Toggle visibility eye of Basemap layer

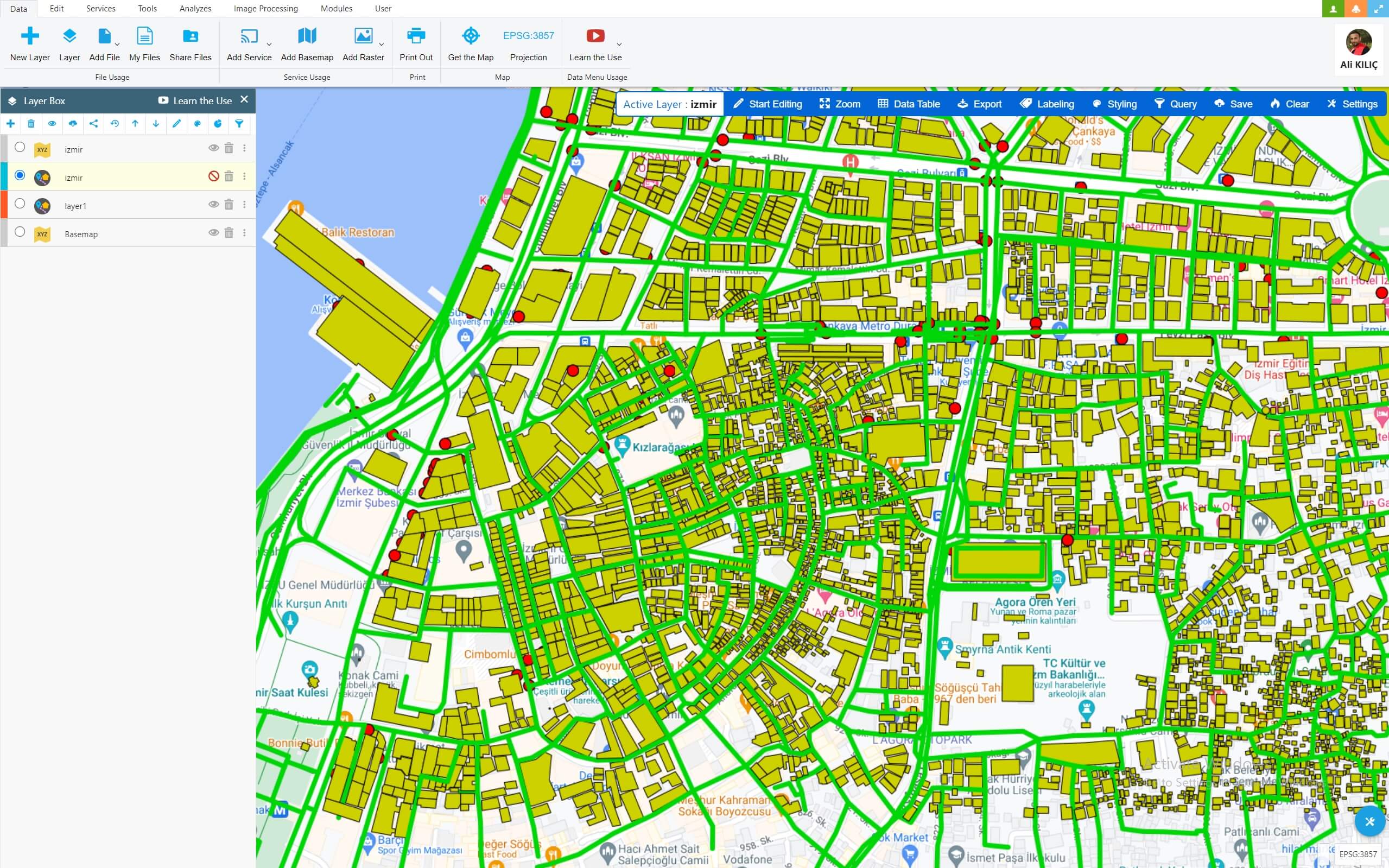tap(213, 232)
